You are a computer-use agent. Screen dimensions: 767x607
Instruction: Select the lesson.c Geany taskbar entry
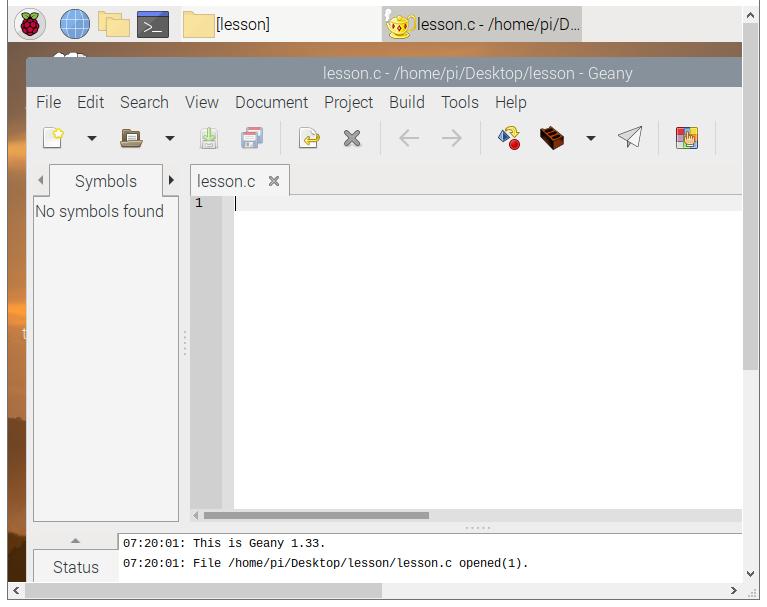[x=482, y=24]
